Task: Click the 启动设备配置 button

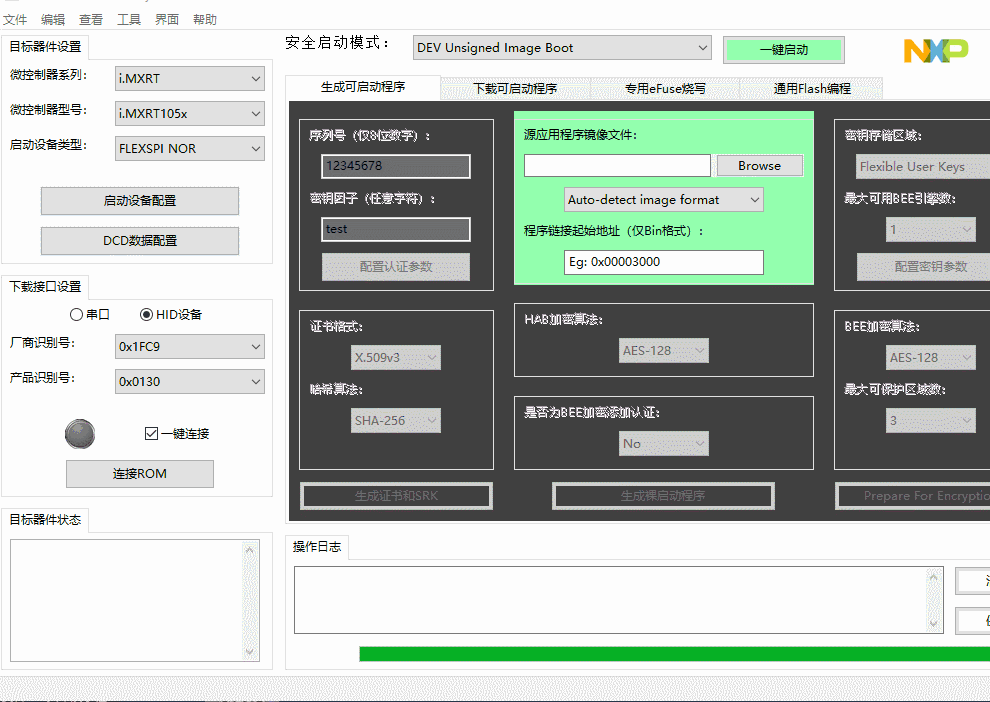Action: point(140,201)
